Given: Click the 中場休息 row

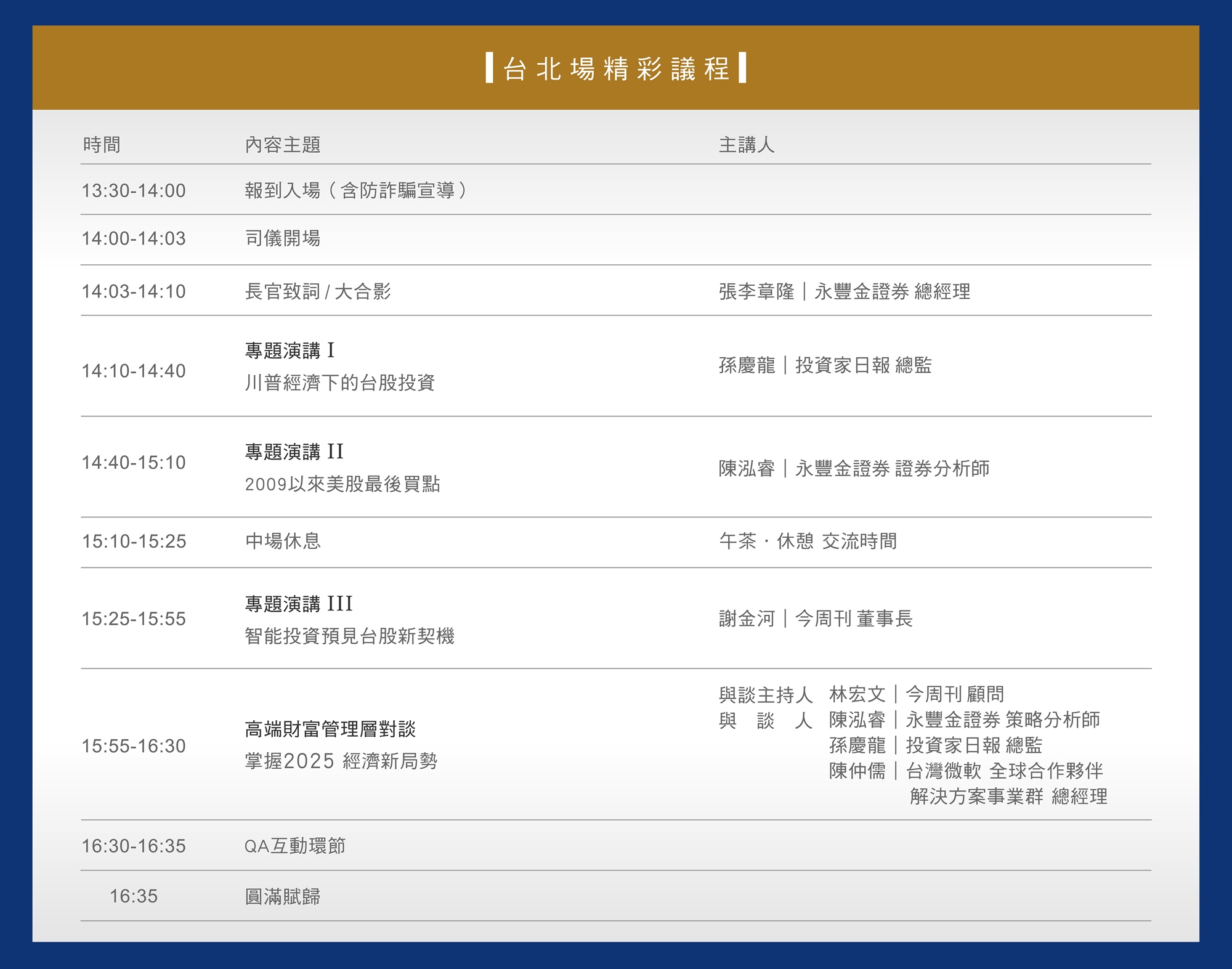Looking at the screenshot, I should point(283,541).
